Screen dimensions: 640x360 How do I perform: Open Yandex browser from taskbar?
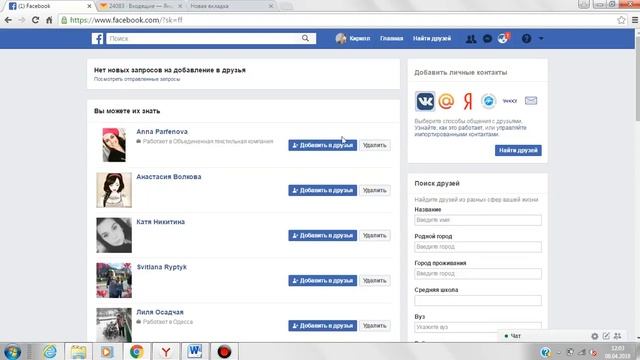pyautogui.click(x=166, y=351)
